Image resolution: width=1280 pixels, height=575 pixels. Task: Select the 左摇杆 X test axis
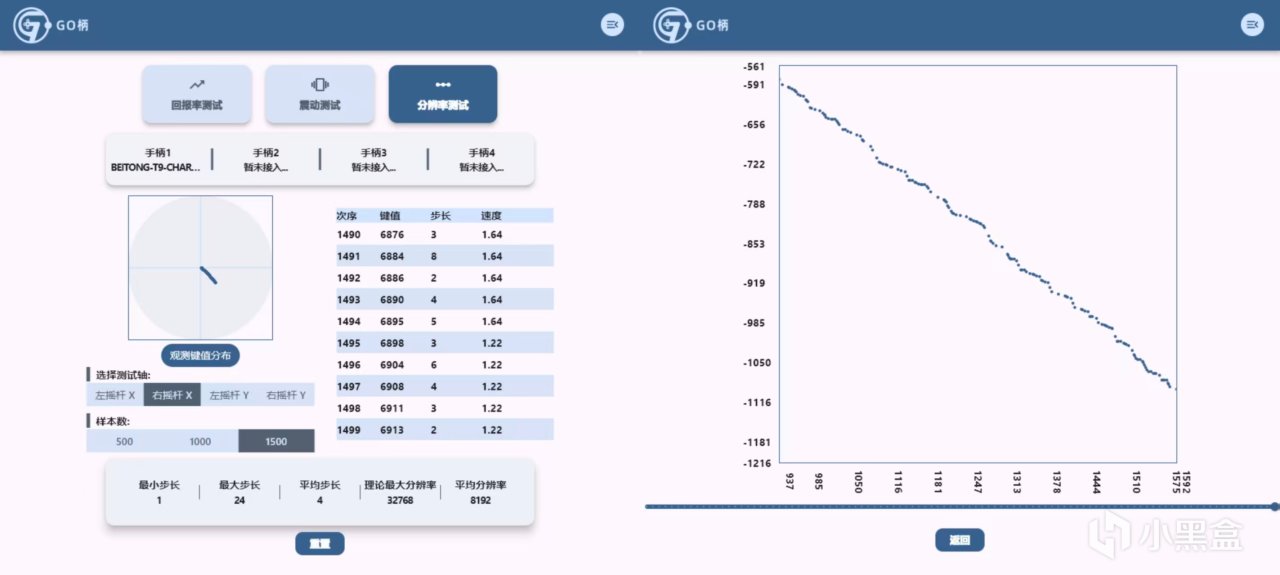coord(115,396)
